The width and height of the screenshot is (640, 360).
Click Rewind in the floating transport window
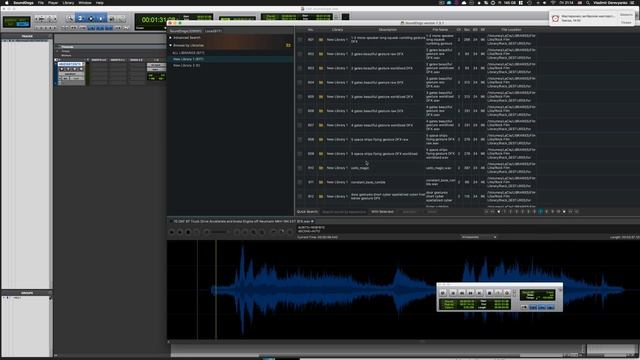462,293
